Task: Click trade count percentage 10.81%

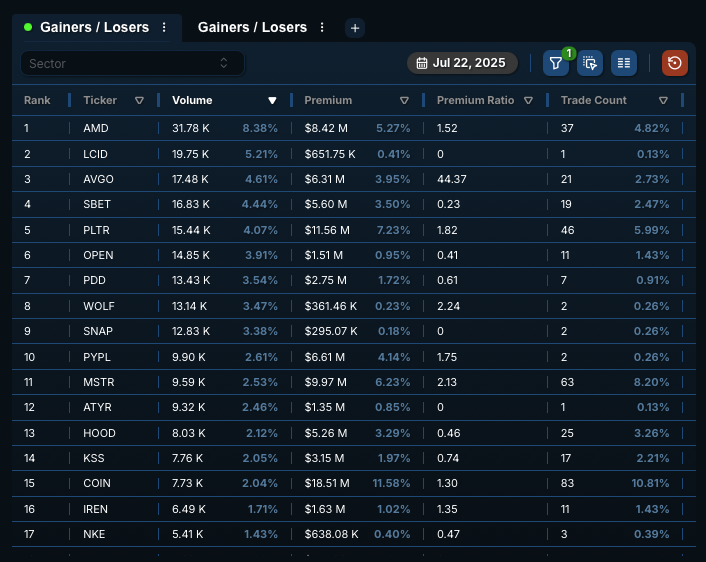Action: pyautogui.click(x=650, y=484)
